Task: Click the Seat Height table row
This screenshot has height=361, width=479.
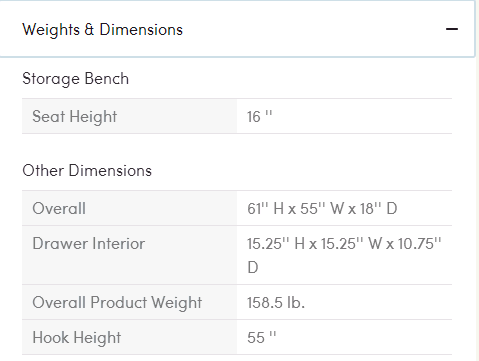Action: pyautogui.click(x=237, y=116)
